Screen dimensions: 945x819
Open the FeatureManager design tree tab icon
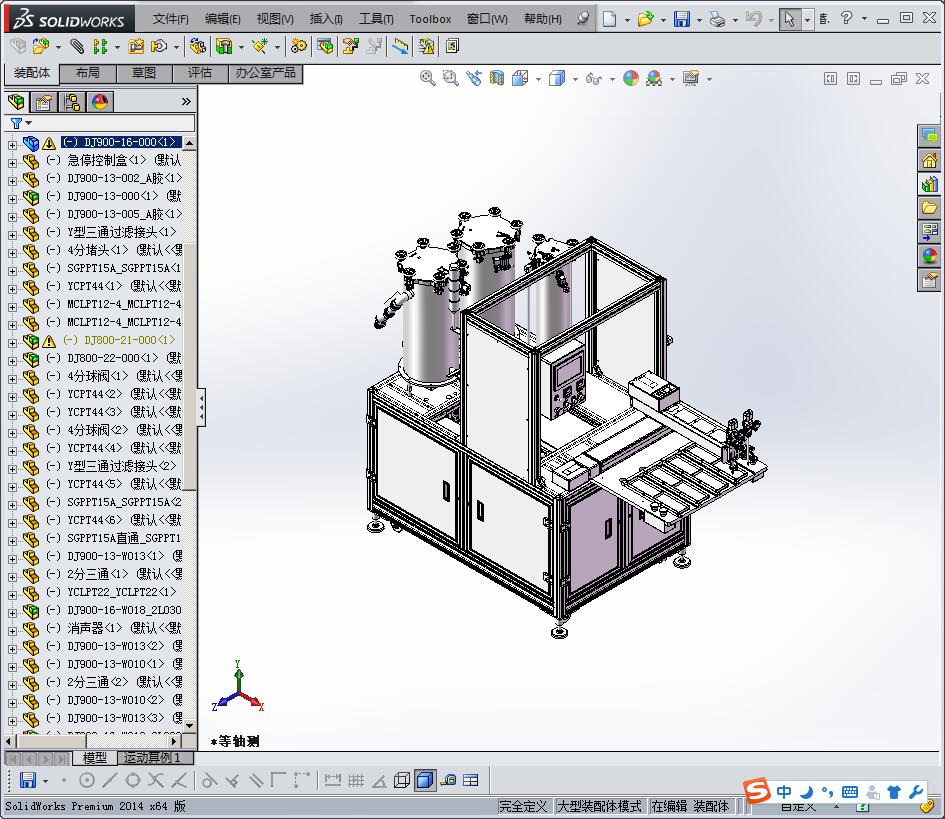pos(17,102)
